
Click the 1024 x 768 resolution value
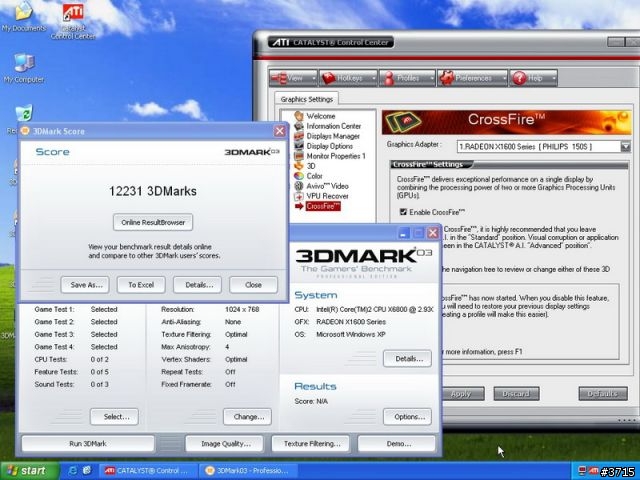[242, 309]
